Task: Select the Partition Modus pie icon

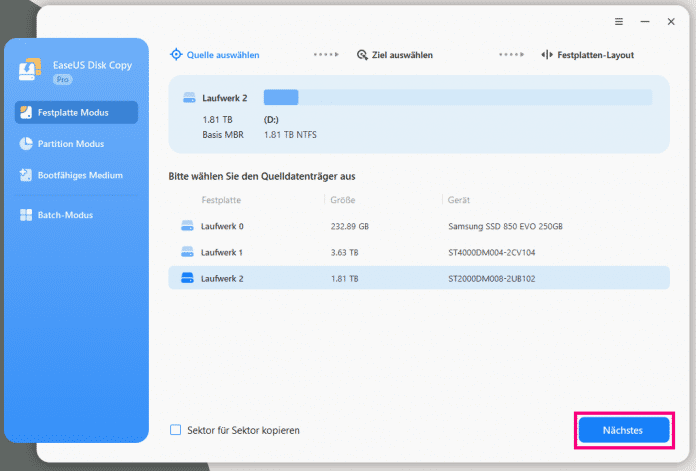Action: click(x=26, y=144)
